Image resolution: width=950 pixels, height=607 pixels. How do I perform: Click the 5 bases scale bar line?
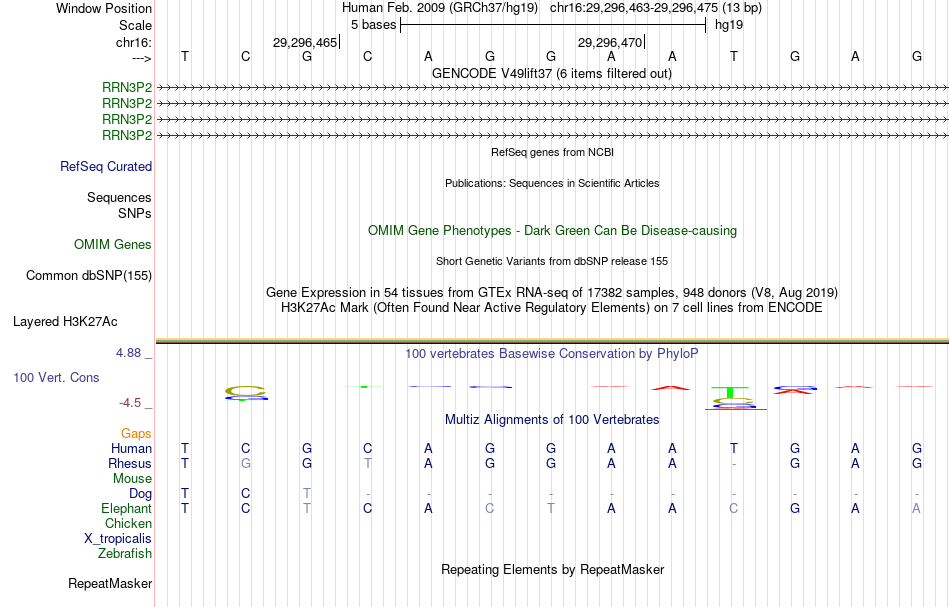[x=553, y=25]
